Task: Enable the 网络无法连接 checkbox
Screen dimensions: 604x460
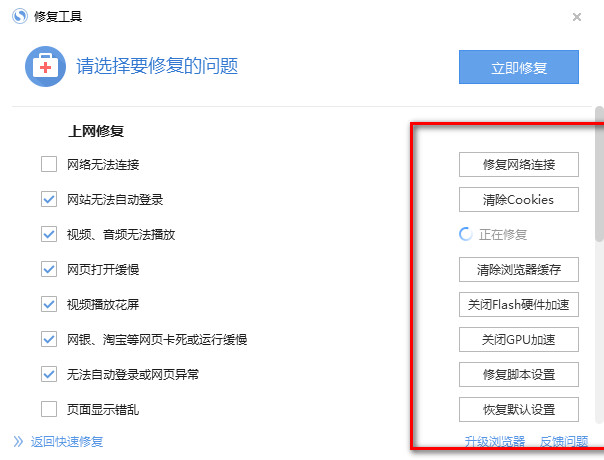Action: [x=49, y=164]
